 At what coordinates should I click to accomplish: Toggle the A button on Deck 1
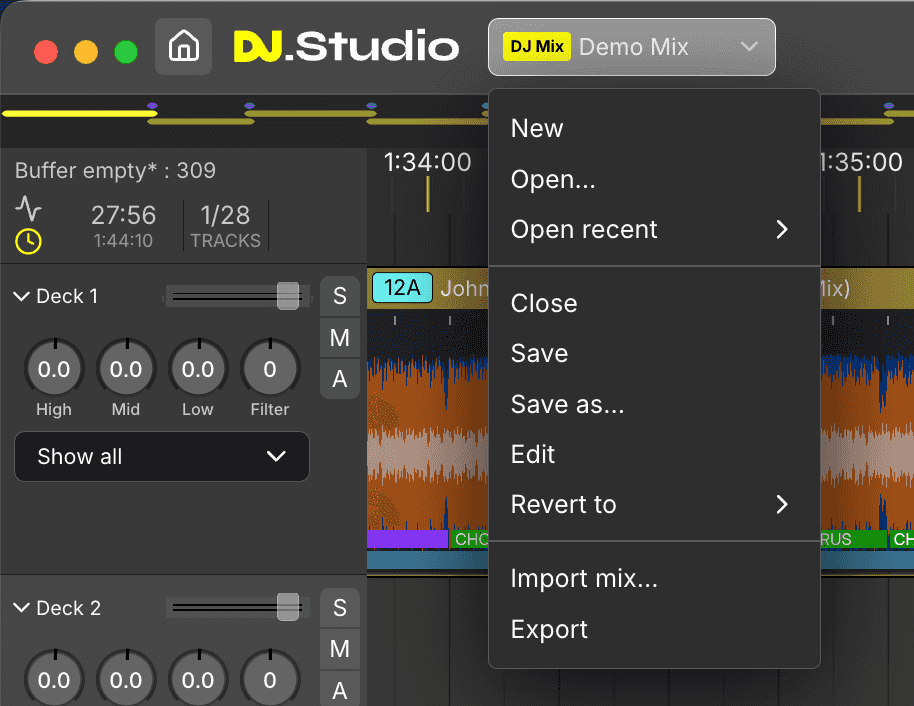[x=340, y=379]
